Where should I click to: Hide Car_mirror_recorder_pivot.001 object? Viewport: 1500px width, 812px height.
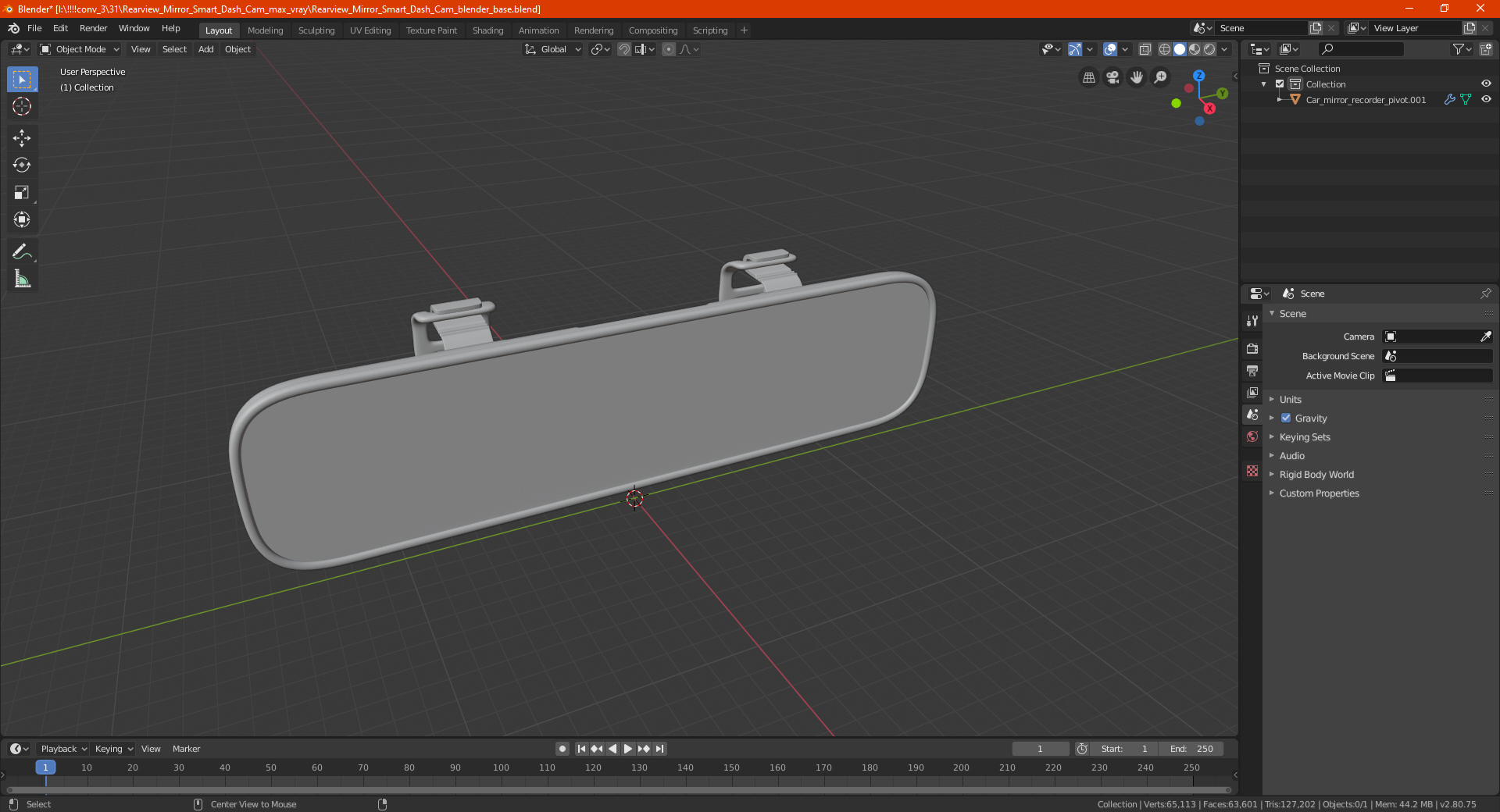(1486, 99)
